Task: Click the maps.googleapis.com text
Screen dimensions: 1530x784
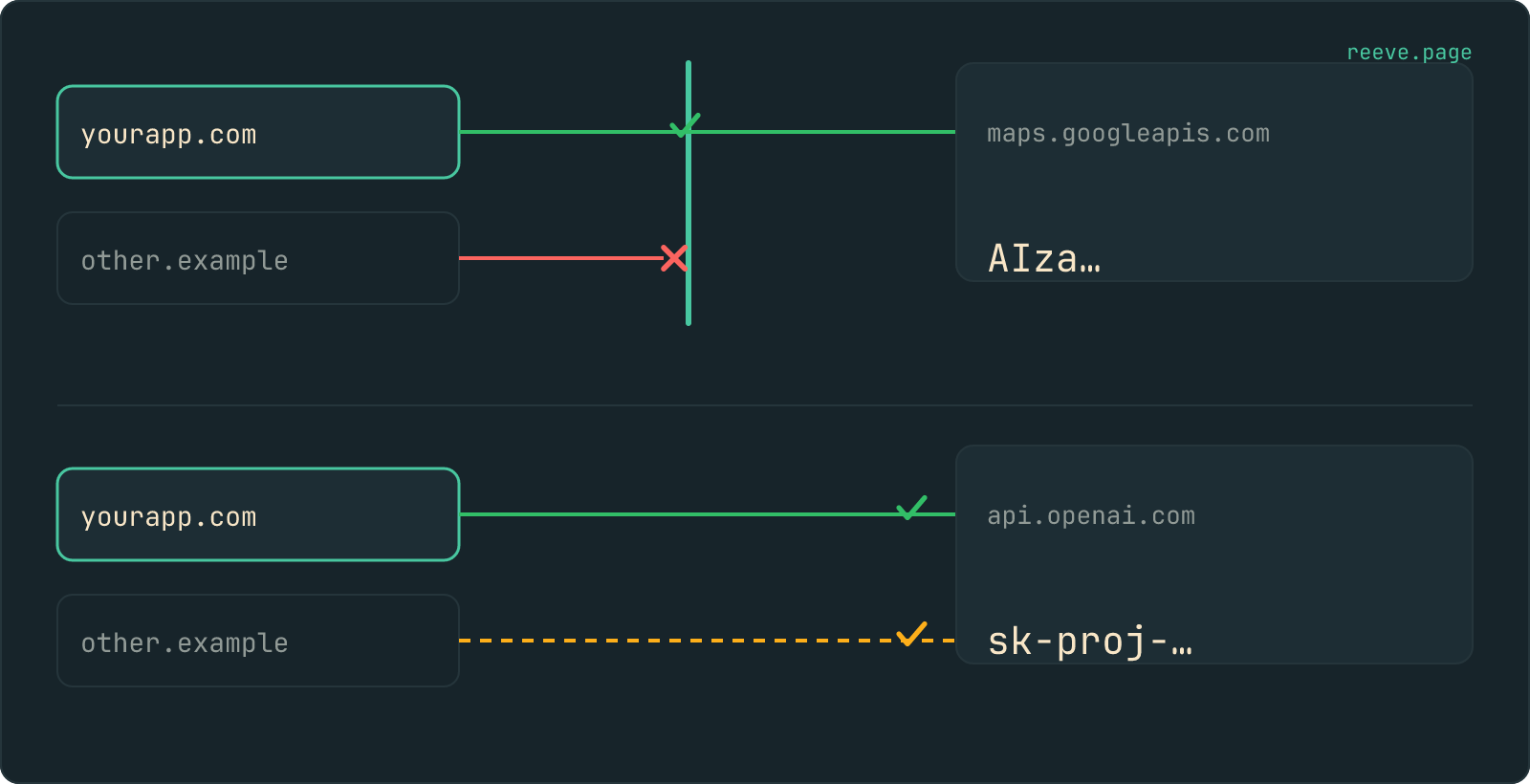Action: coord(1128,134)
